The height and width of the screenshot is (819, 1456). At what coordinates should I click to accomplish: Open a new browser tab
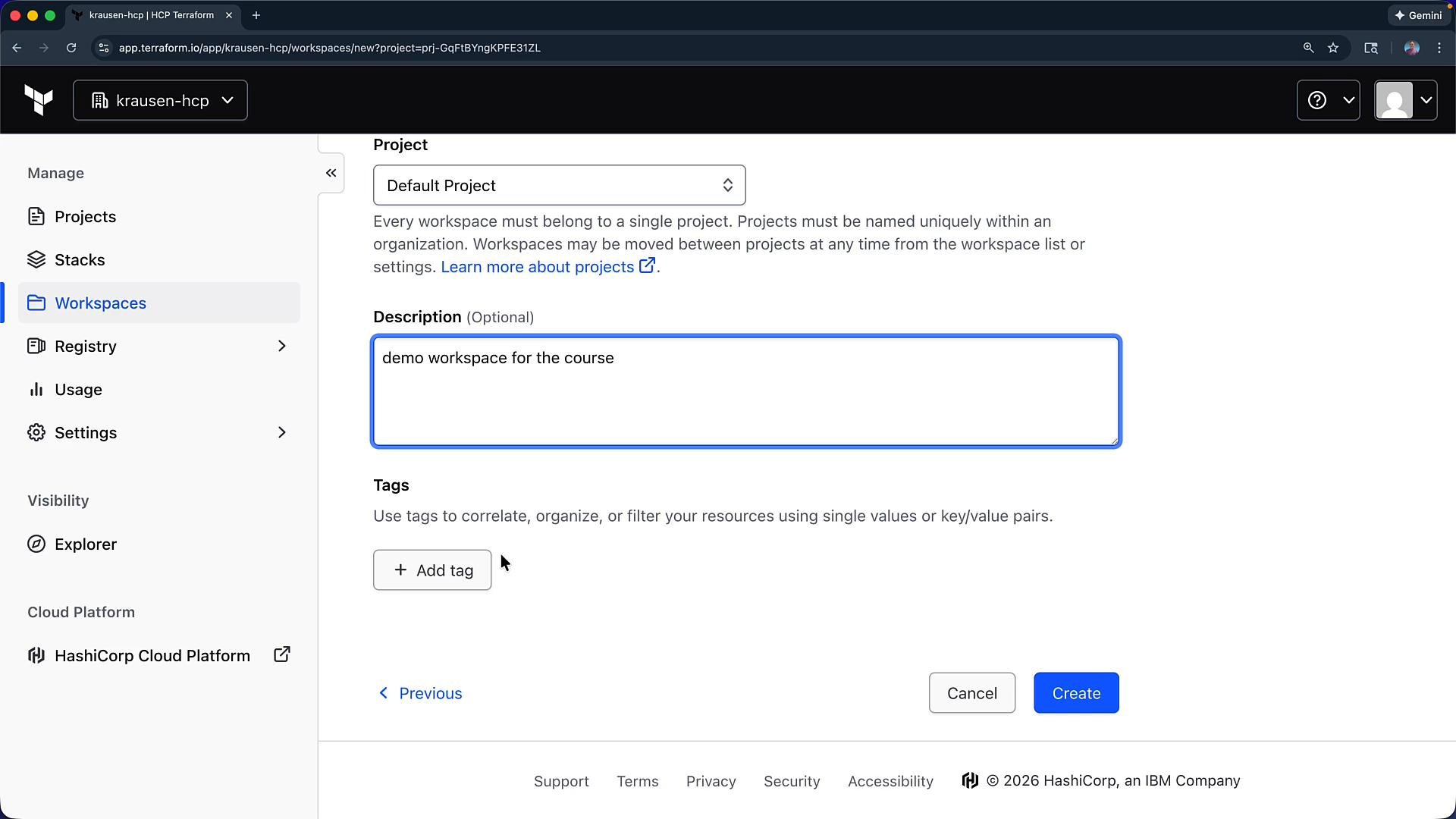[256, 15]
